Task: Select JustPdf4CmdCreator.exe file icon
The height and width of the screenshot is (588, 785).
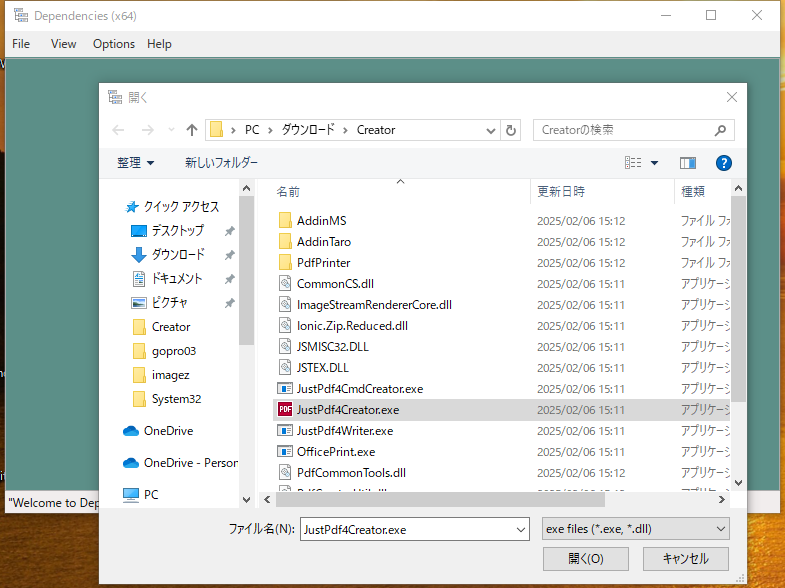Action: [285, 389]
